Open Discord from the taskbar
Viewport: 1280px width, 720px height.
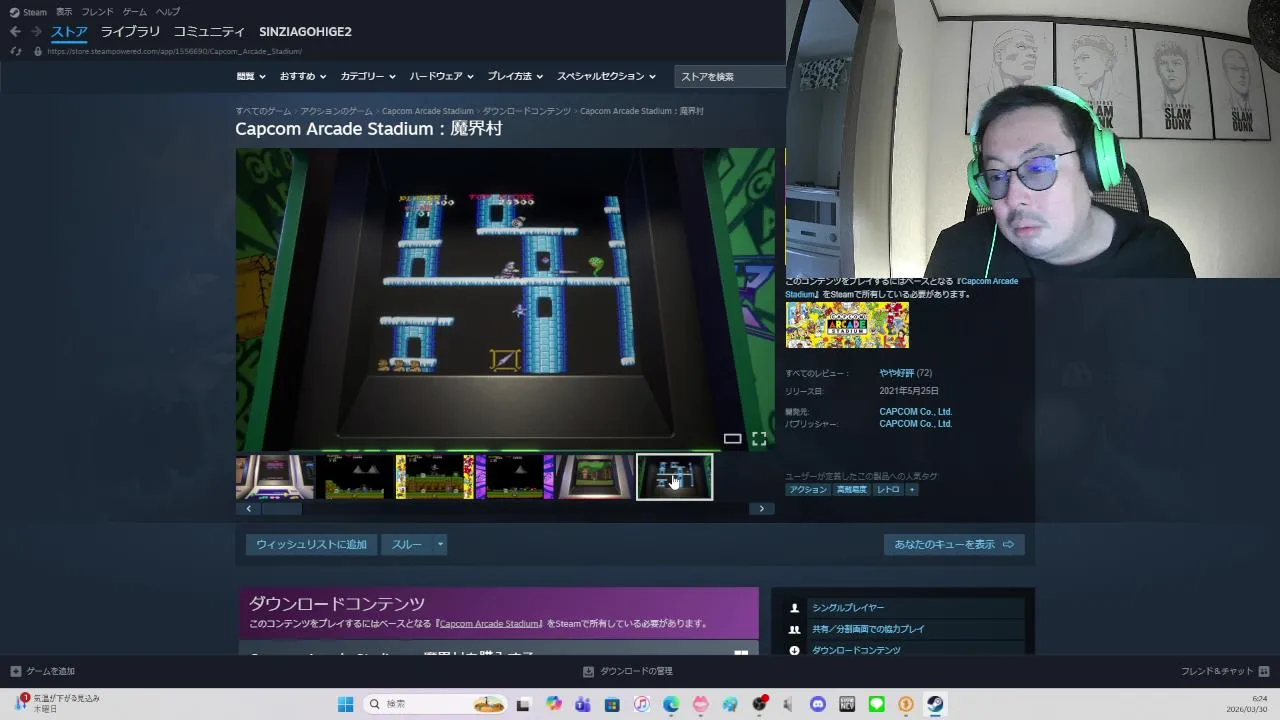(x=818, y=704)
